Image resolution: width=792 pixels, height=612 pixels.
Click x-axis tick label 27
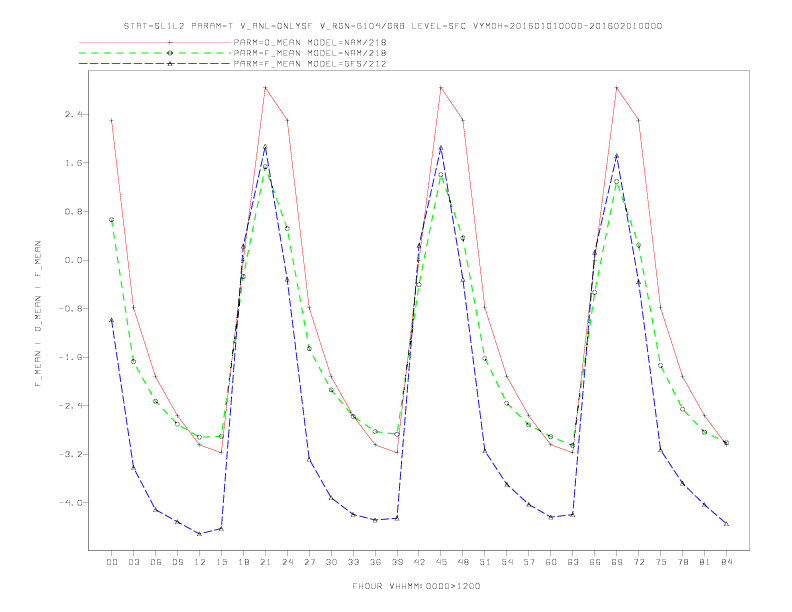point(309,562)
